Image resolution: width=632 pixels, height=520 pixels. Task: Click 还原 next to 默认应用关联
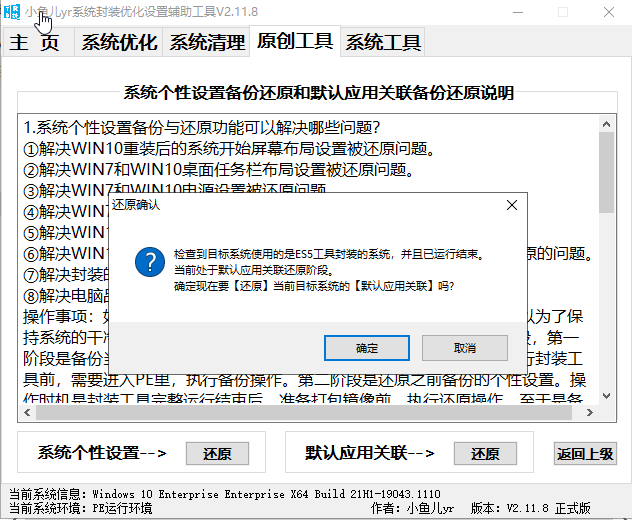click(485, 453)
